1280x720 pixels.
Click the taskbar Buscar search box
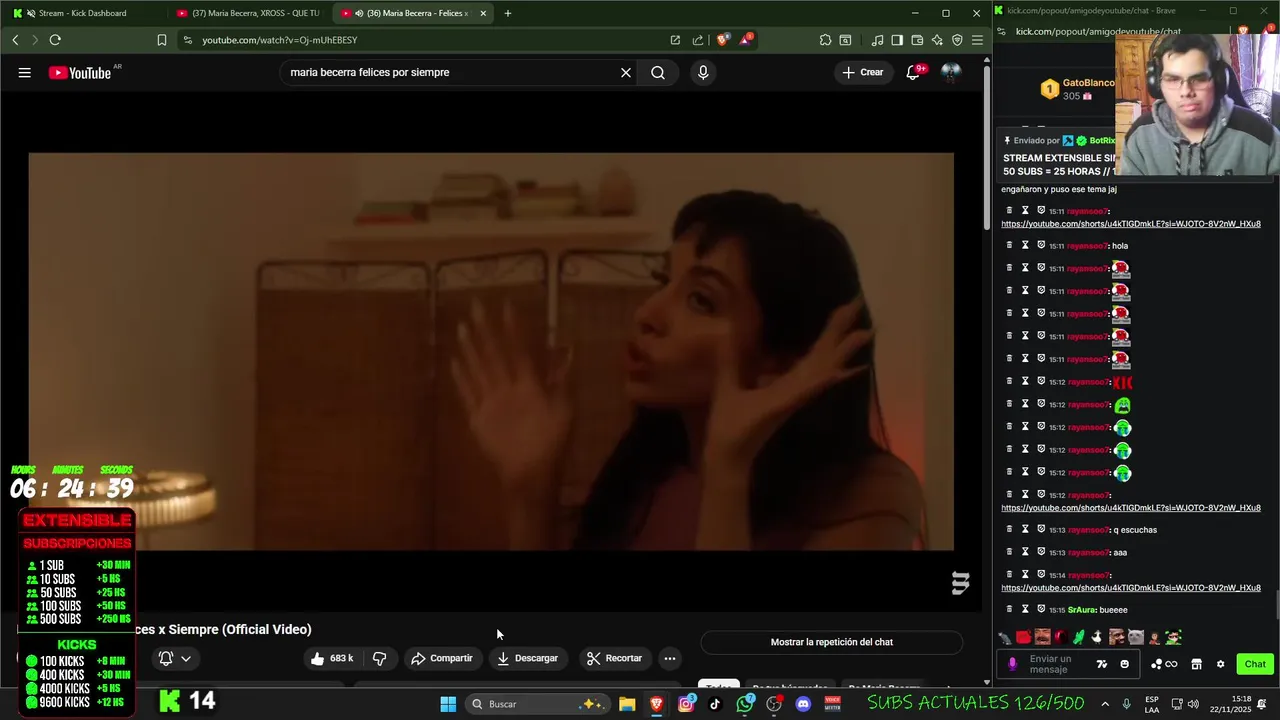538,704
